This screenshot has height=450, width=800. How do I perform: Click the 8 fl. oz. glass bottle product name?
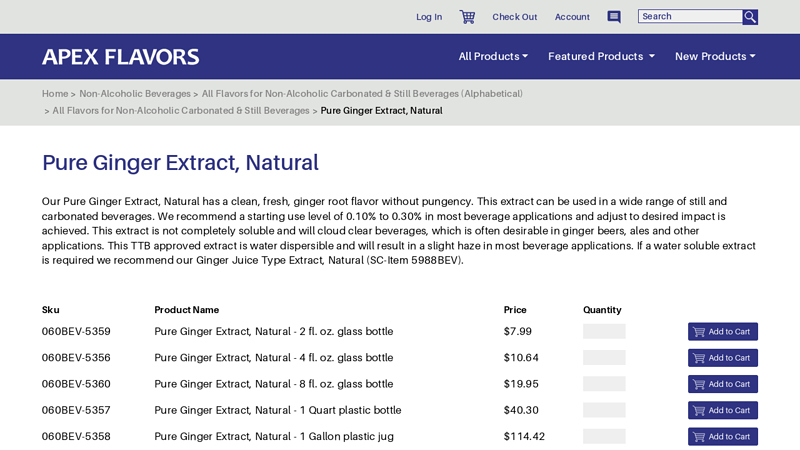click(x=273, y=384)
